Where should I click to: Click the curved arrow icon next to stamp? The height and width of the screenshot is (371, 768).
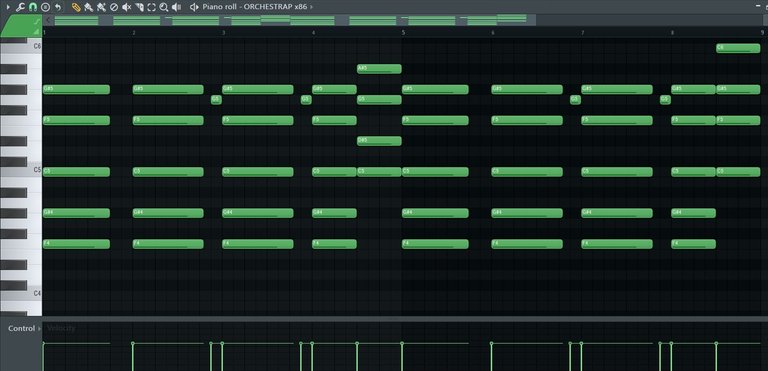tap(58, 7)
